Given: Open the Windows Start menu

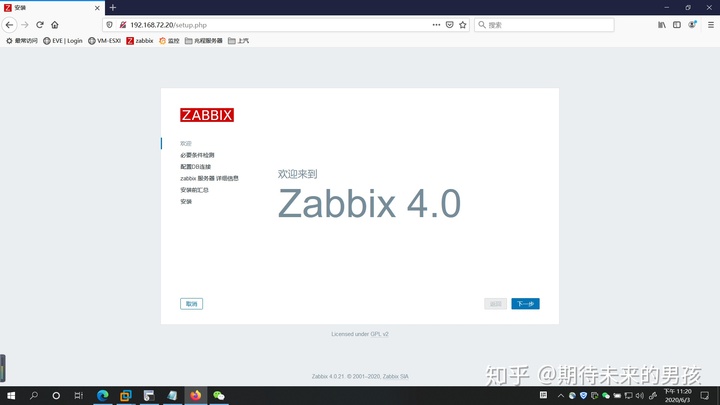Looking at the screenshot, I should coord(11,395).
